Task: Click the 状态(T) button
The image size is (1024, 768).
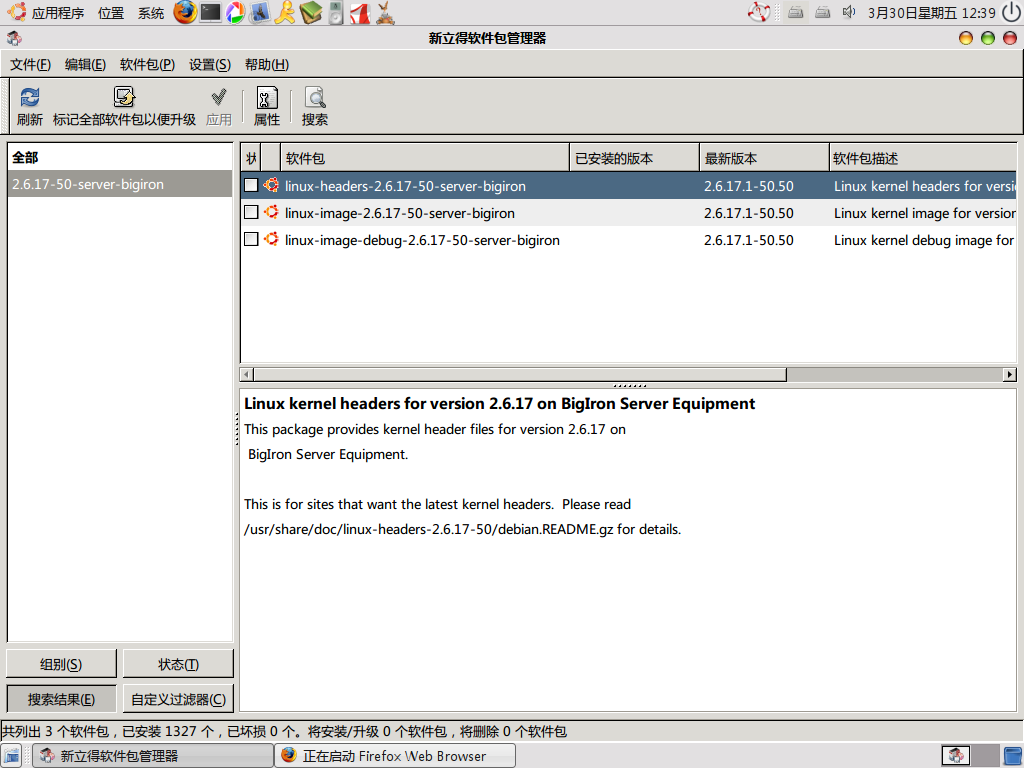Action: coord(178,664)
